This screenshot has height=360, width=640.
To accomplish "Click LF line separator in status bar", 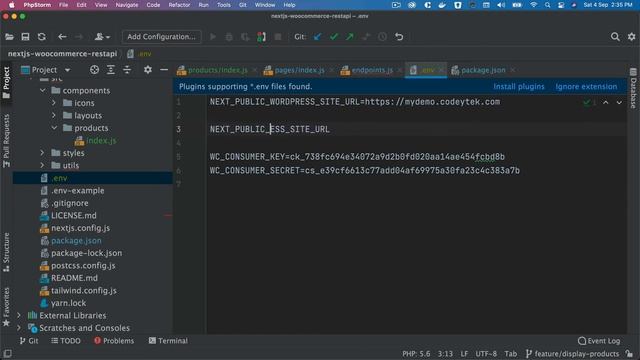I will coord(464,353).
